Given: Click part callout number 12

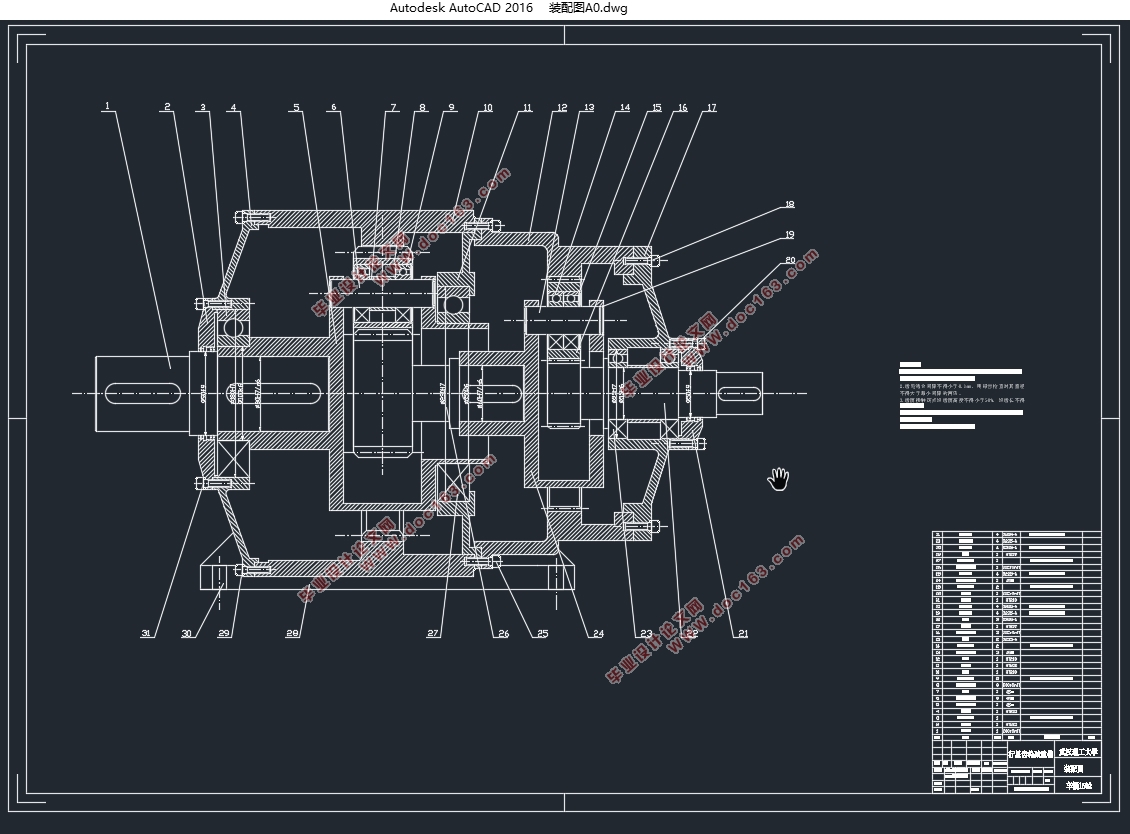Looking at the screenshot, I should [x=561, y=107].
